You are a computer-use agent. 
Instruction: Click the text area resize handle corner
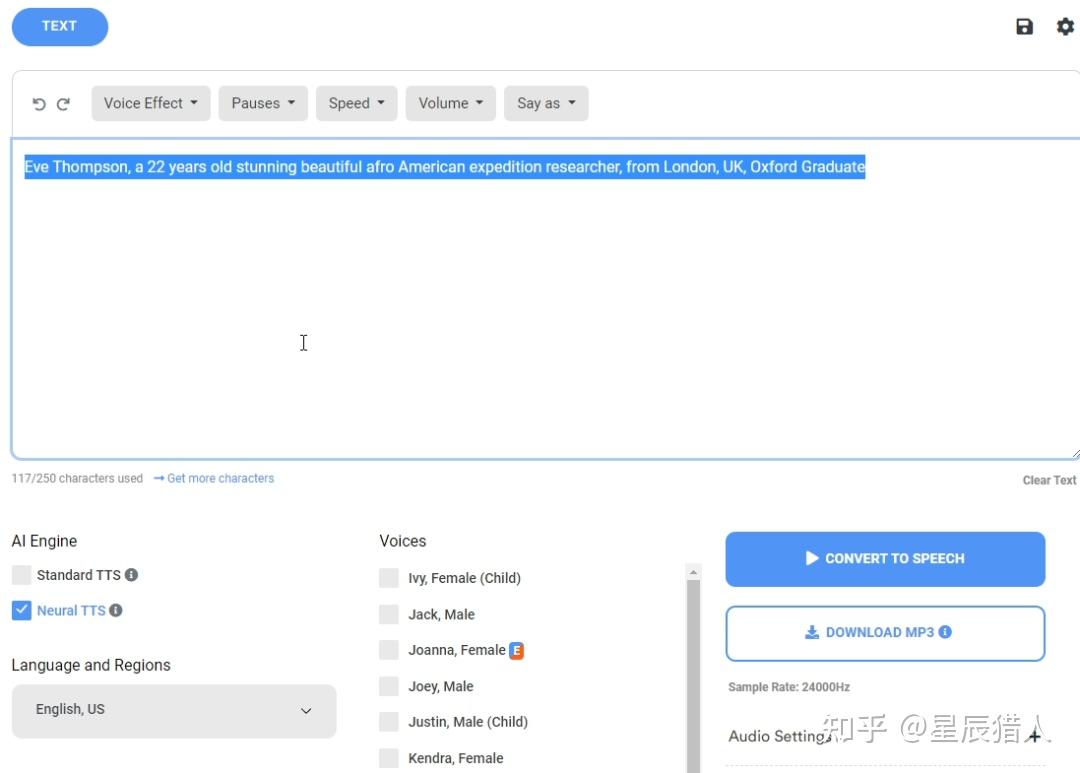pyautogui.click(x=1075, y=453)
